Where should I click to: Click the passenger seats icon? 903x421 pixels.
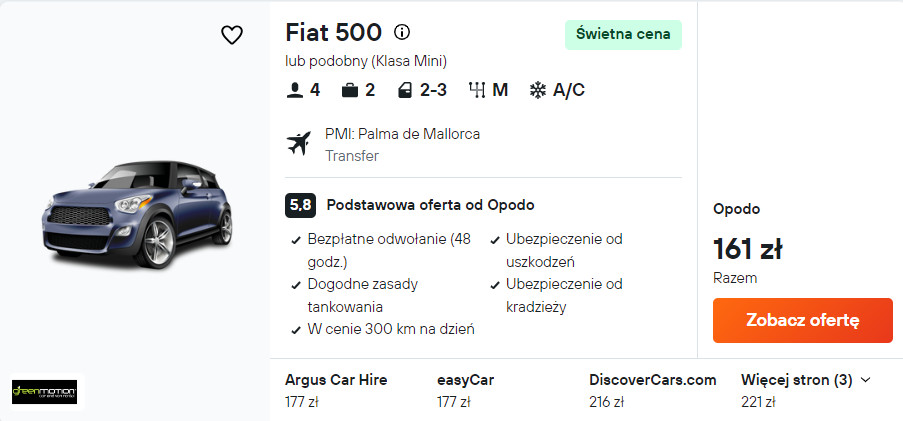tap(295, 90)
